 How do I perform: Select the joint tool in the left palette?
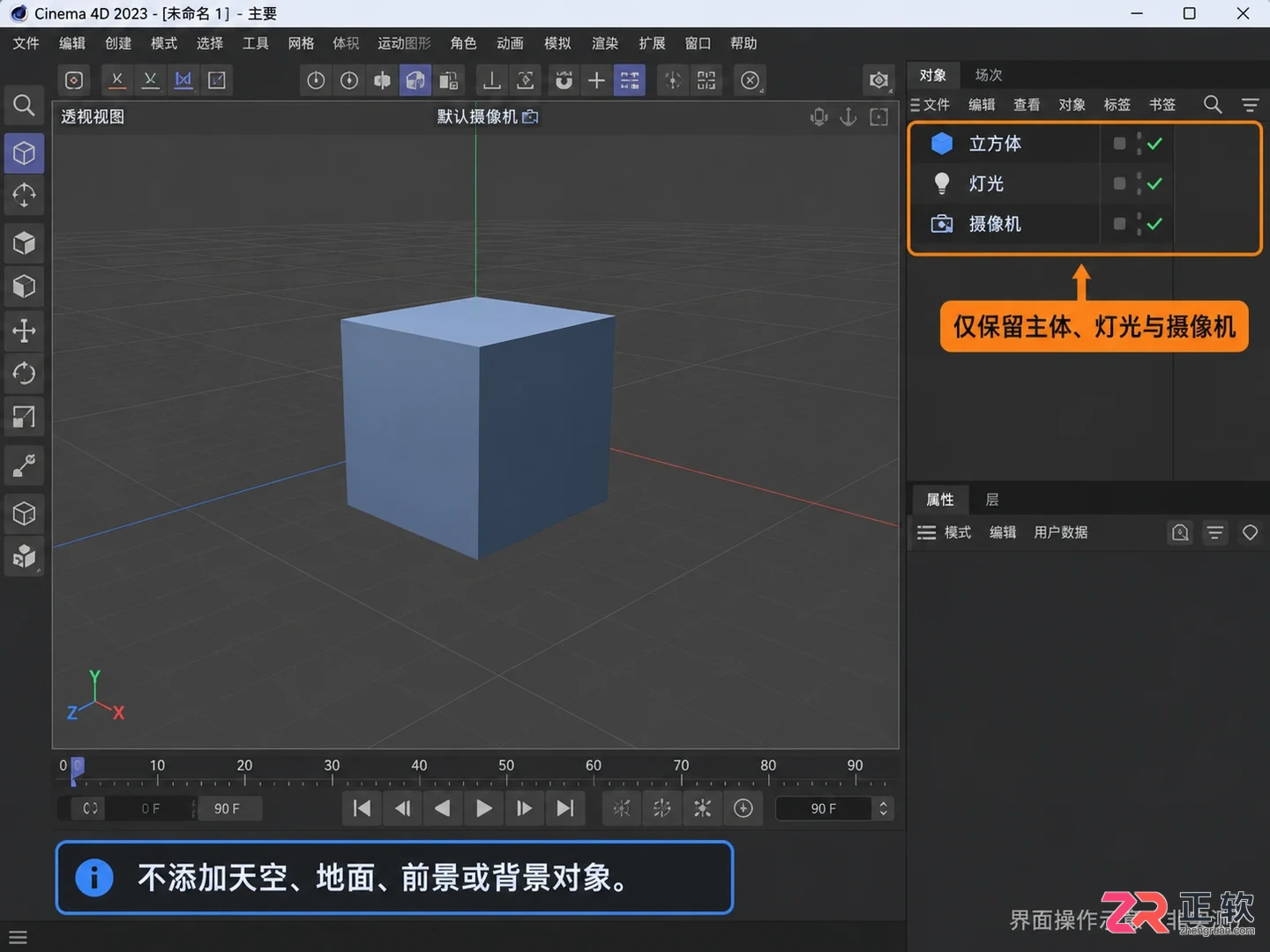24,465
